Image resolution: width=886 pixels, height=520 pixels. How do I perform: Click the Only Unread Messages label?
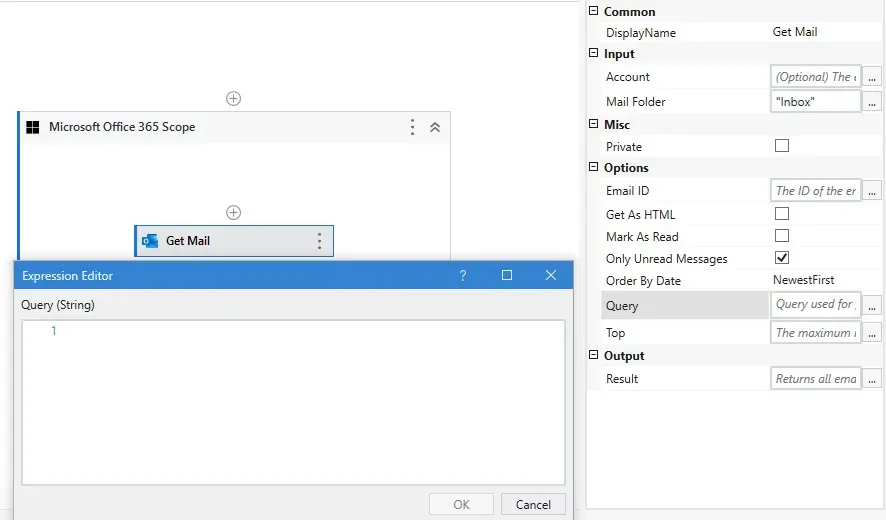click(x=667, y=259)
